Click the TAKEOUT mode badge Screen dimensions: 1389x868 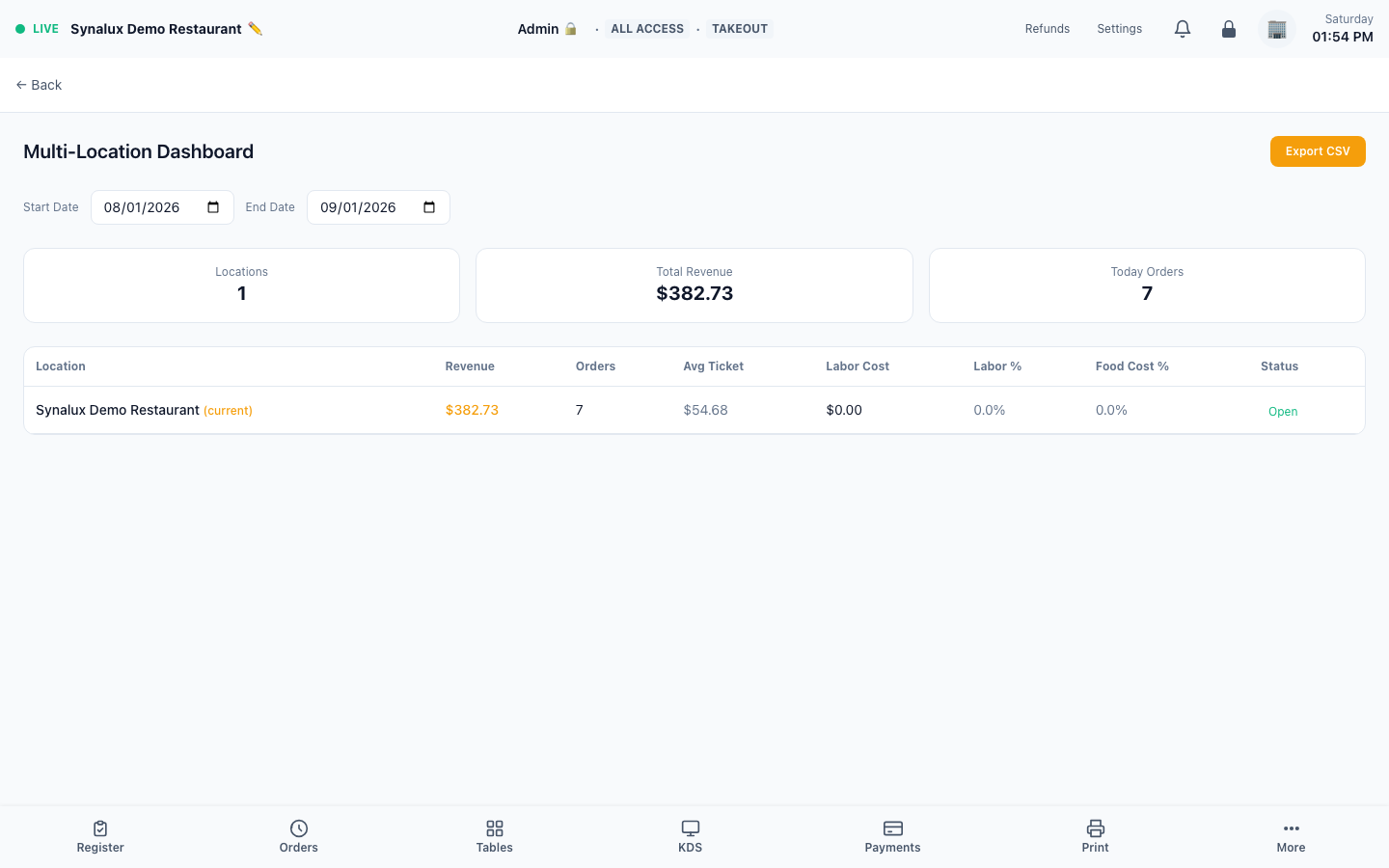pos(740,29)
